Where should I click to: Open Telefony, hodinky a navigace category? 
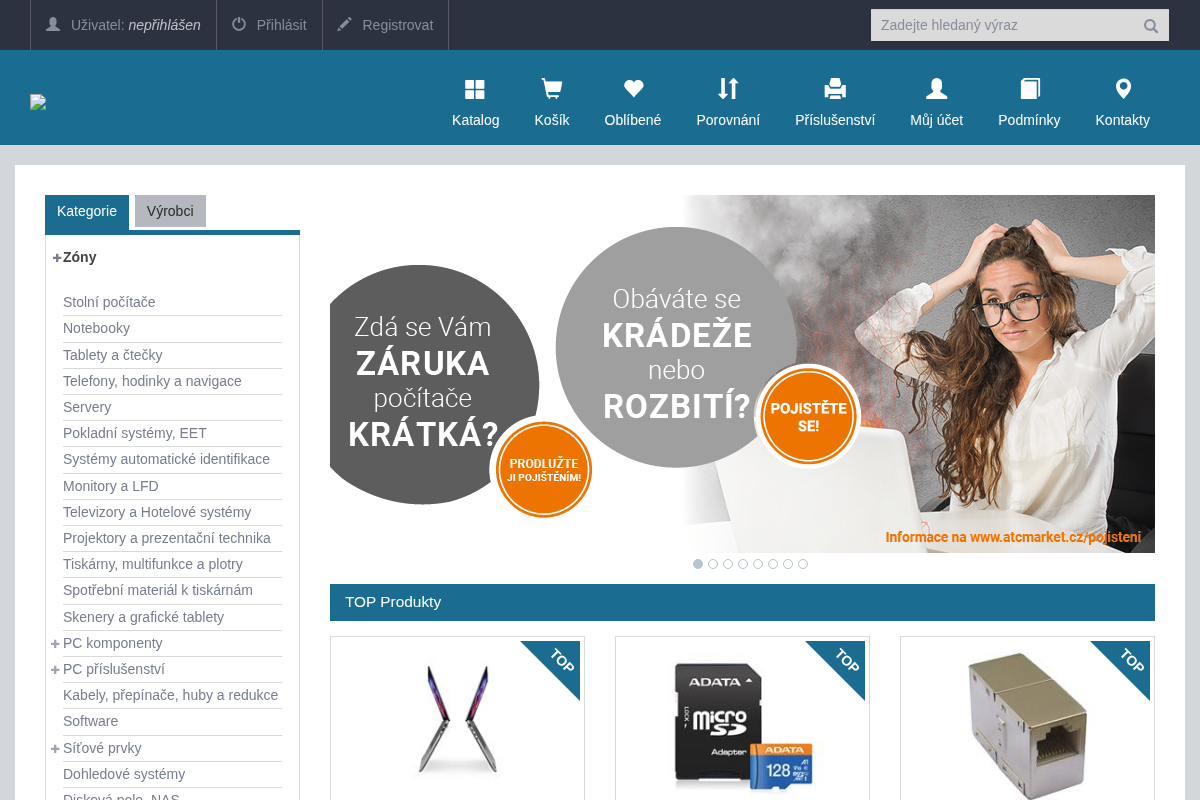point(152,381)
